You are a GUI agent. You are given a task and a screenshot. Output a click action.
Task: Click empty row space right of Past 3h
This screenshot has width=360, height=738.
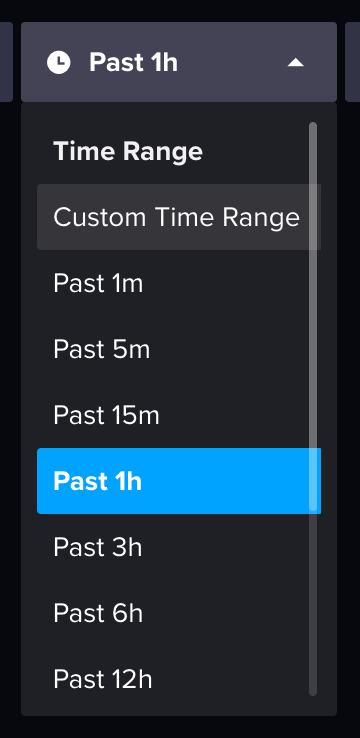click(x=226, y=547)
